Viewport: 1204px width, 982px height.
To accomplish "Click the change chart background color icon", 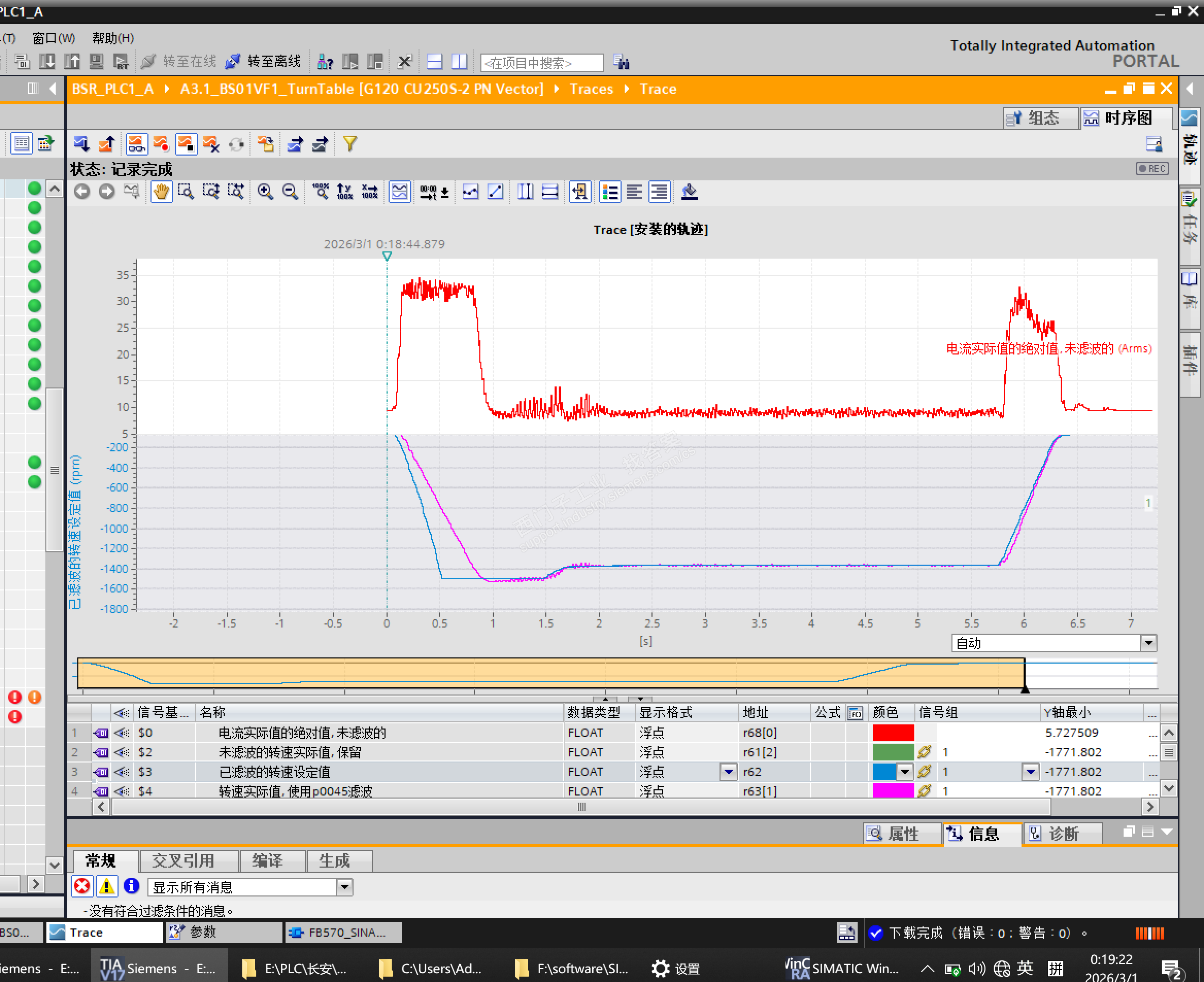I will click(689, 192).
